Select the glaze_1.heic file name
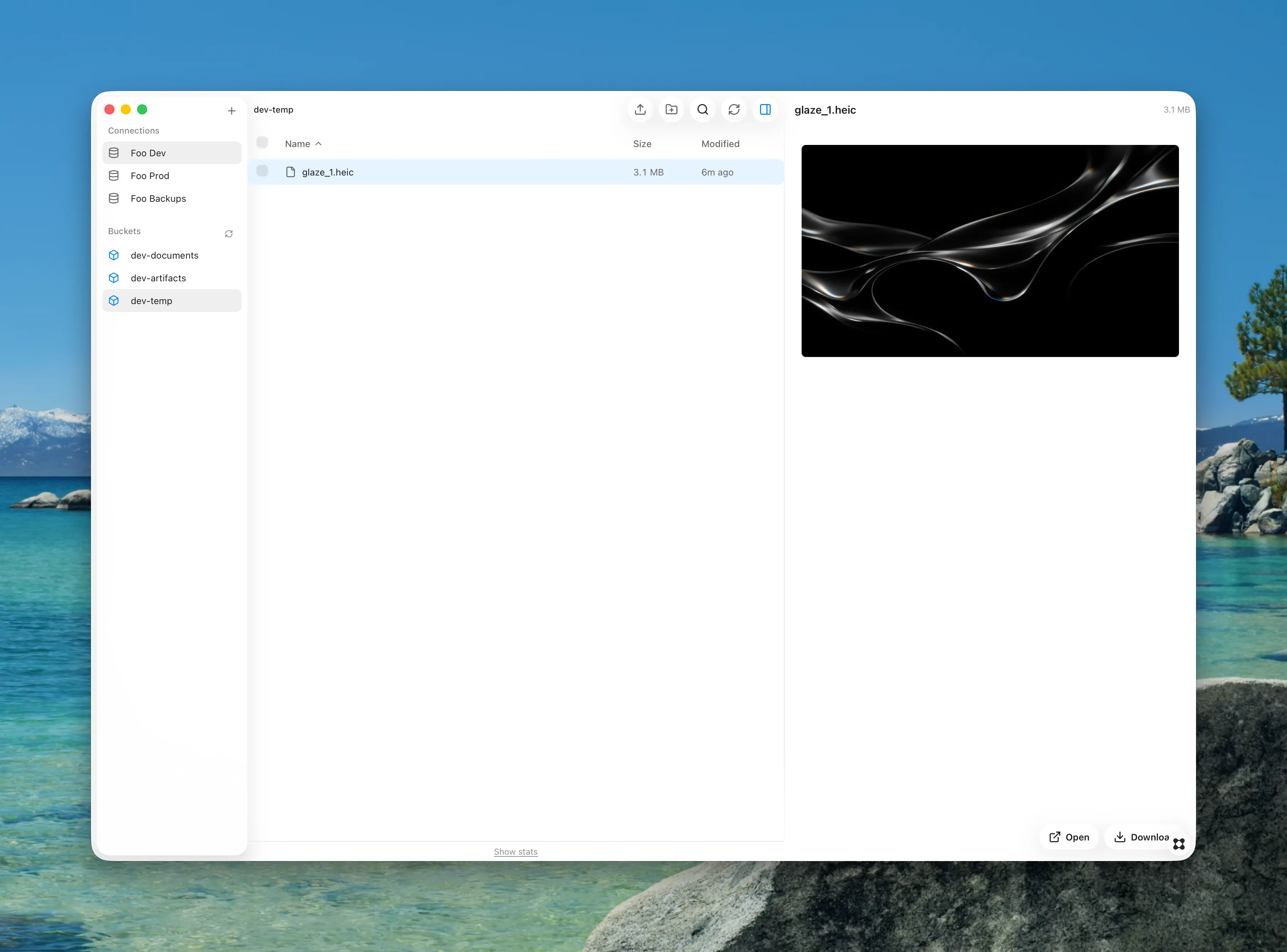This screenshot has width=1287, height=952. [327, 172]
